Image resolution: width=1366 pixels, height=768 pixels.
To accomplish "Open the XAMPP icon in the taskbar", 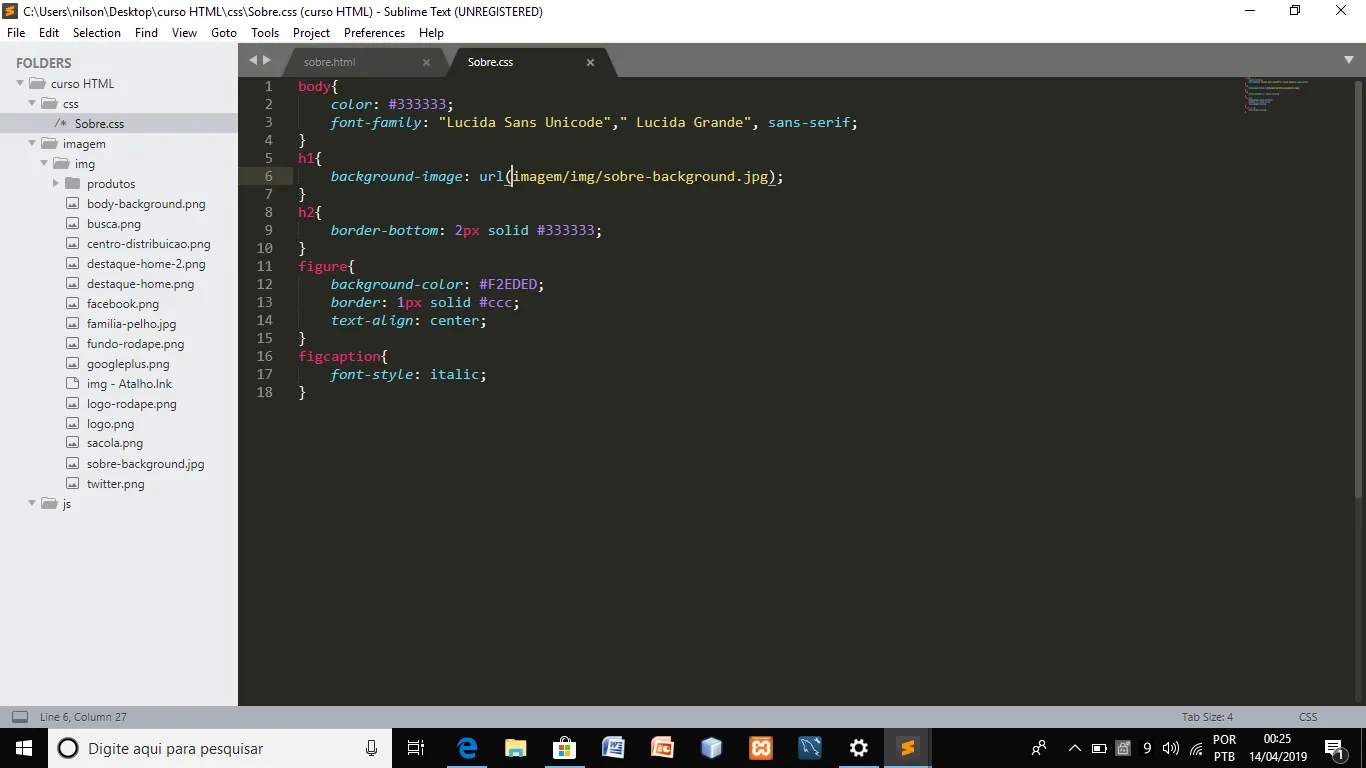I will coord(760,748).
